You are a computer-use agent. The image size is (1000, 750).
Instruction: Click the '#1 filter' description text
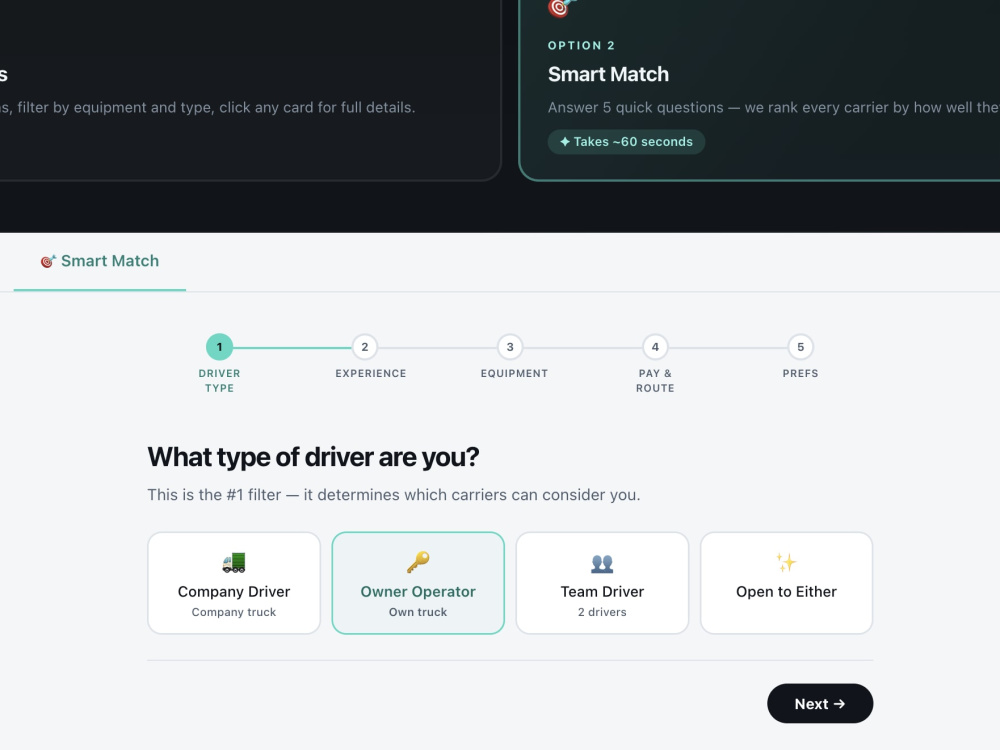pos(393,495)
